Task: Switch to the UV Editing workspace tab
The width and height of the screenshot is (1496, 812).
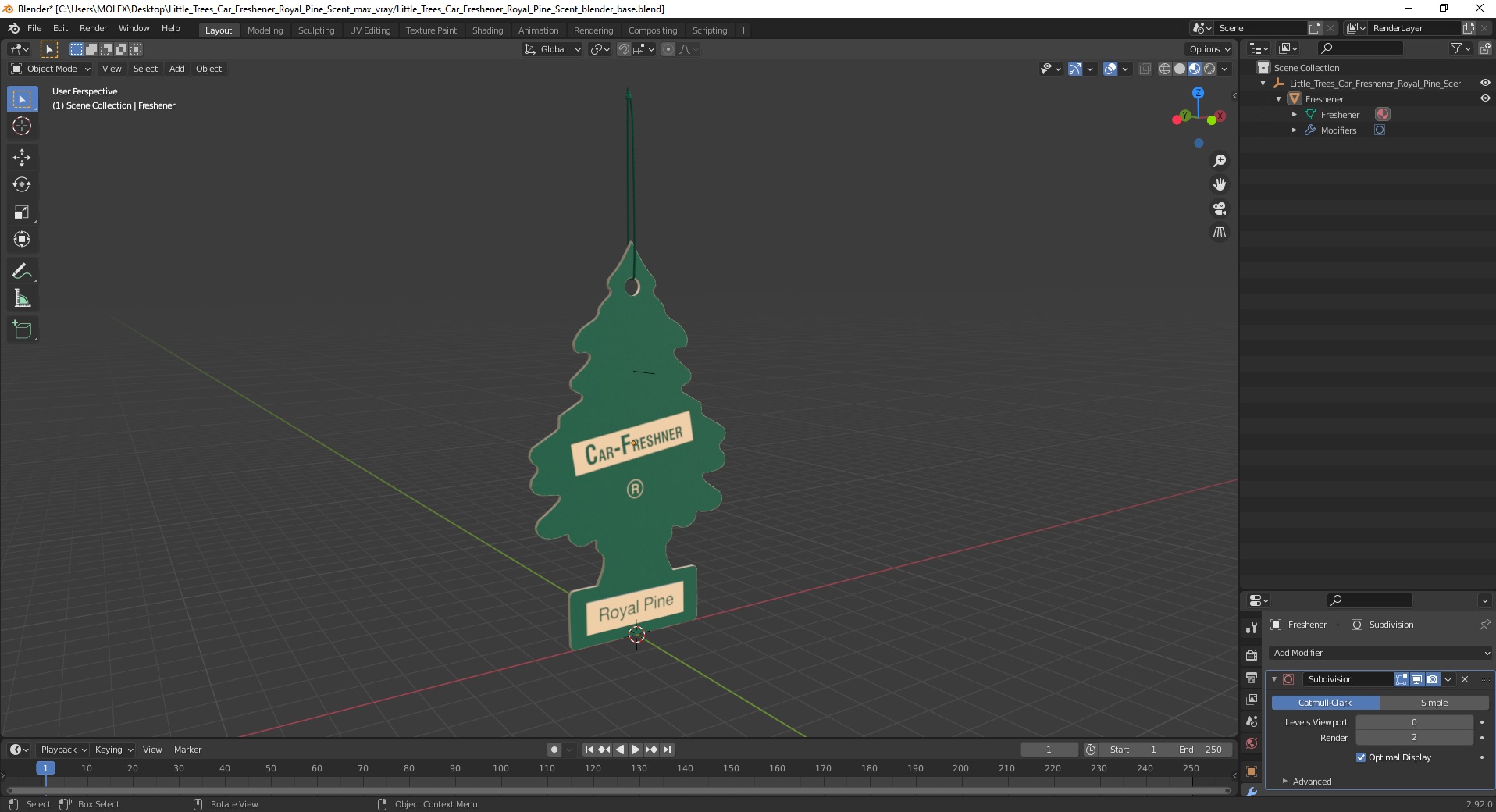Action: pos(370,30)
